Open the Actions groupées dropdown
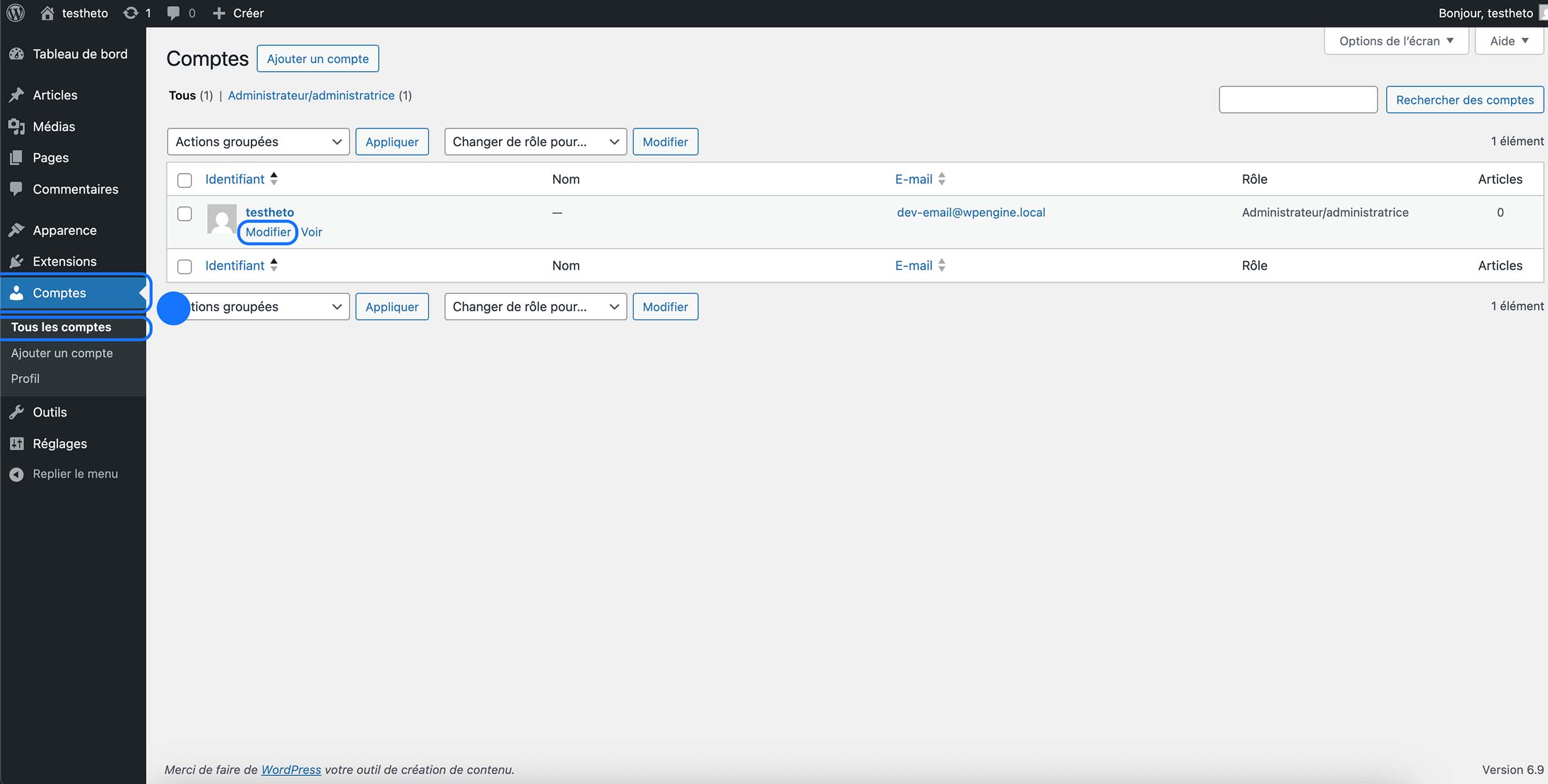Screen dimensions: 1548x784 pyautogui.click(x=258, y=141)
